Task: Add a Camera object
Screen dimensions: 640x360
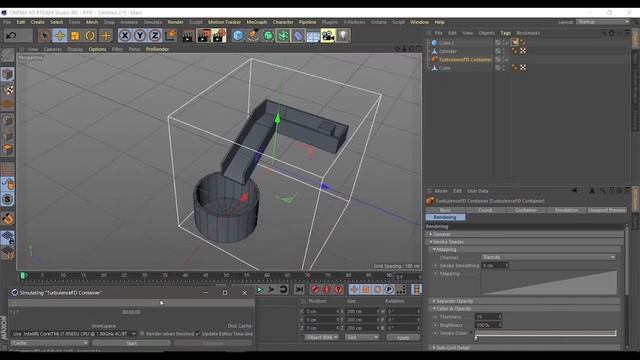Action: [x=328, y=36]
